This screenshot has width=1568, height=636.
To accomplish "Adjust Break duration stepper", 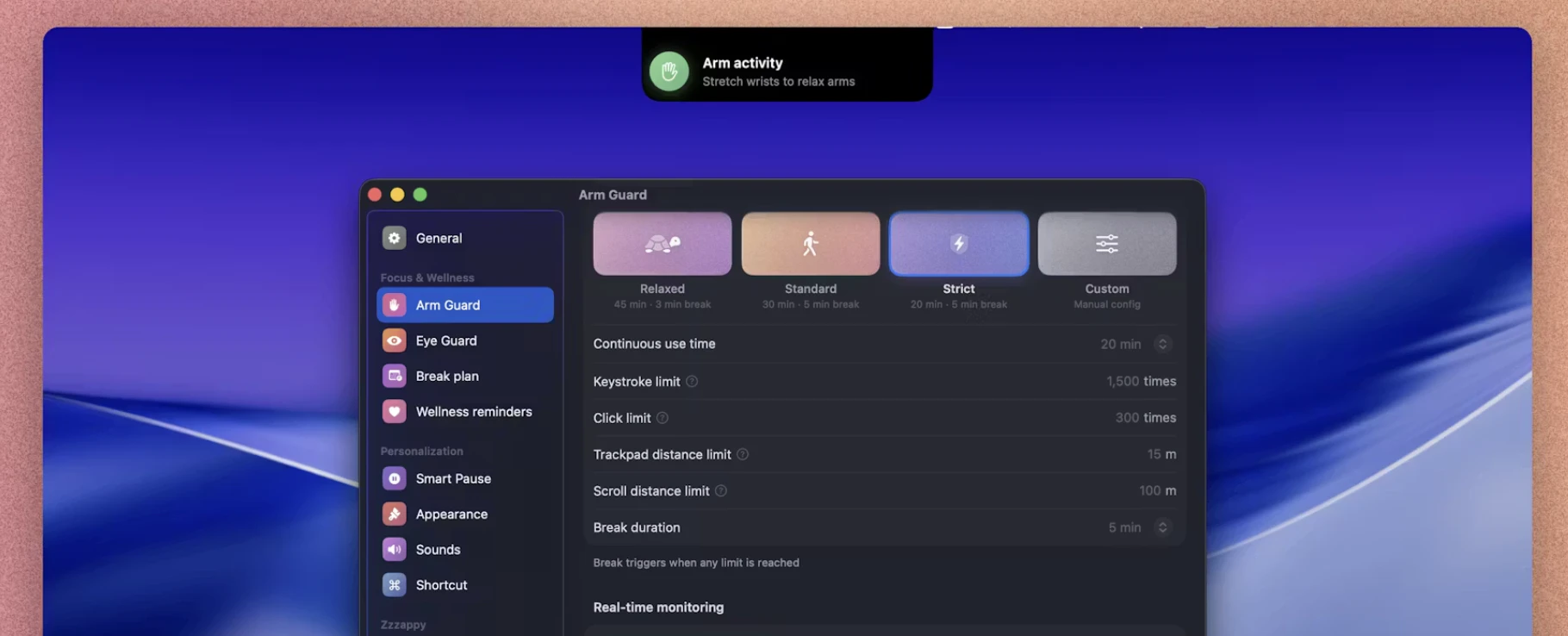I will [x=1162, y=527].
